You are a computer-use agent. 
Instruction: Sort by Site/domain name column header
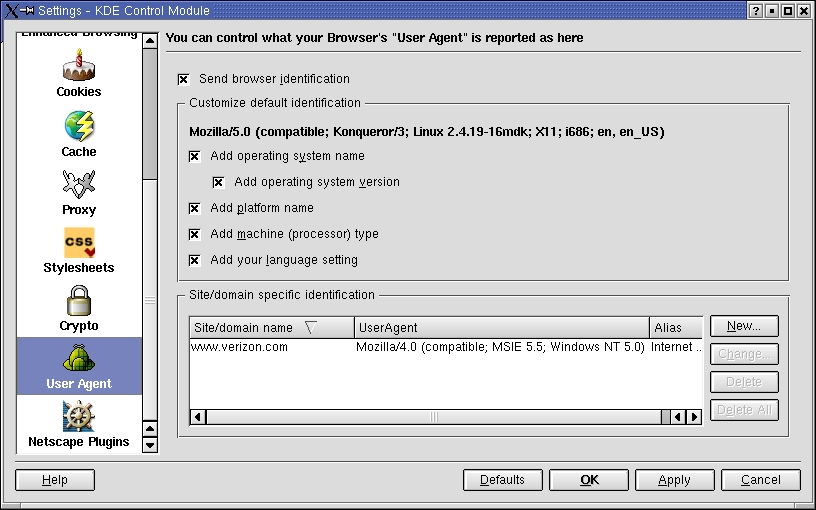coord(271,328)
